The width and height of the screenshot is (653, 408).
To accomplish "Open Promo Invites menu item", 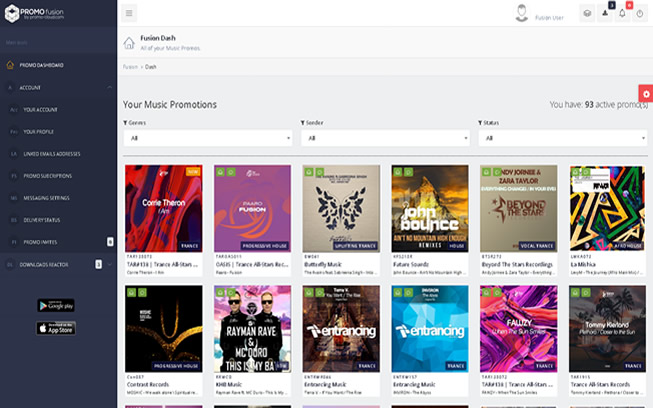I will pyautogui.click(x=58, y=242).
